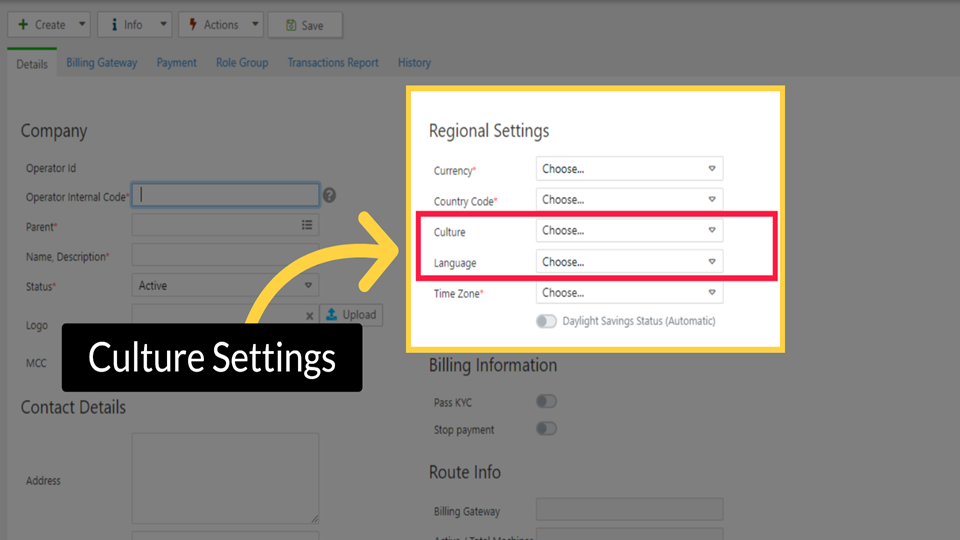Viewport: 960px width, 540px height.
Task: Click the Create plus icon
Action: 23,25
